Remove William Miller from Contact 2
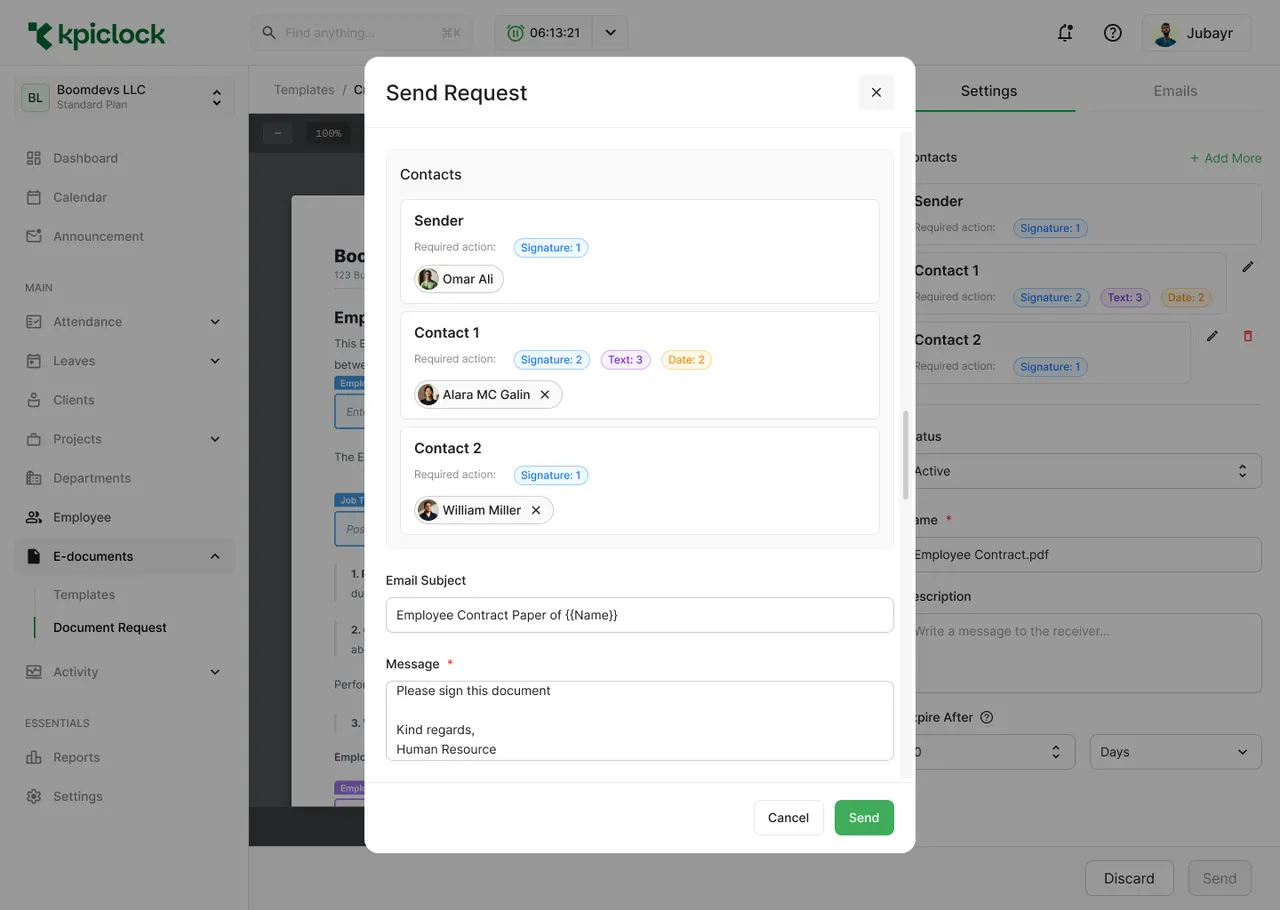The width and height of the screenshot is (1280, 910). click(x=536, y=511)
